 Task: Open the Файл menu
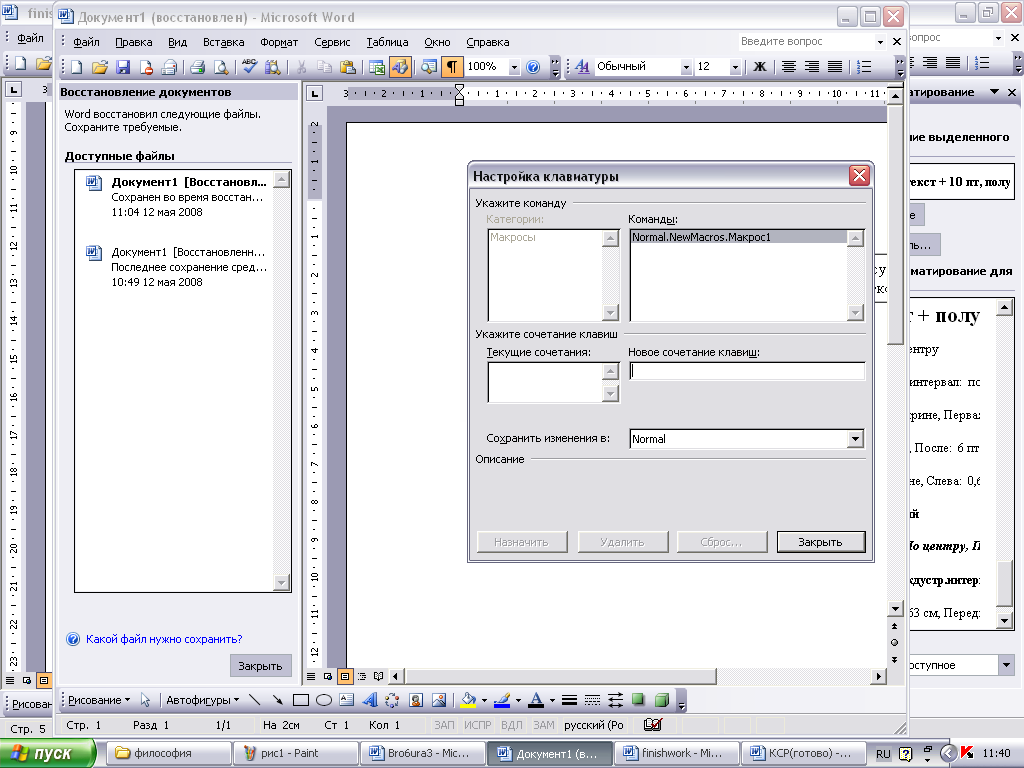point(86,42)
